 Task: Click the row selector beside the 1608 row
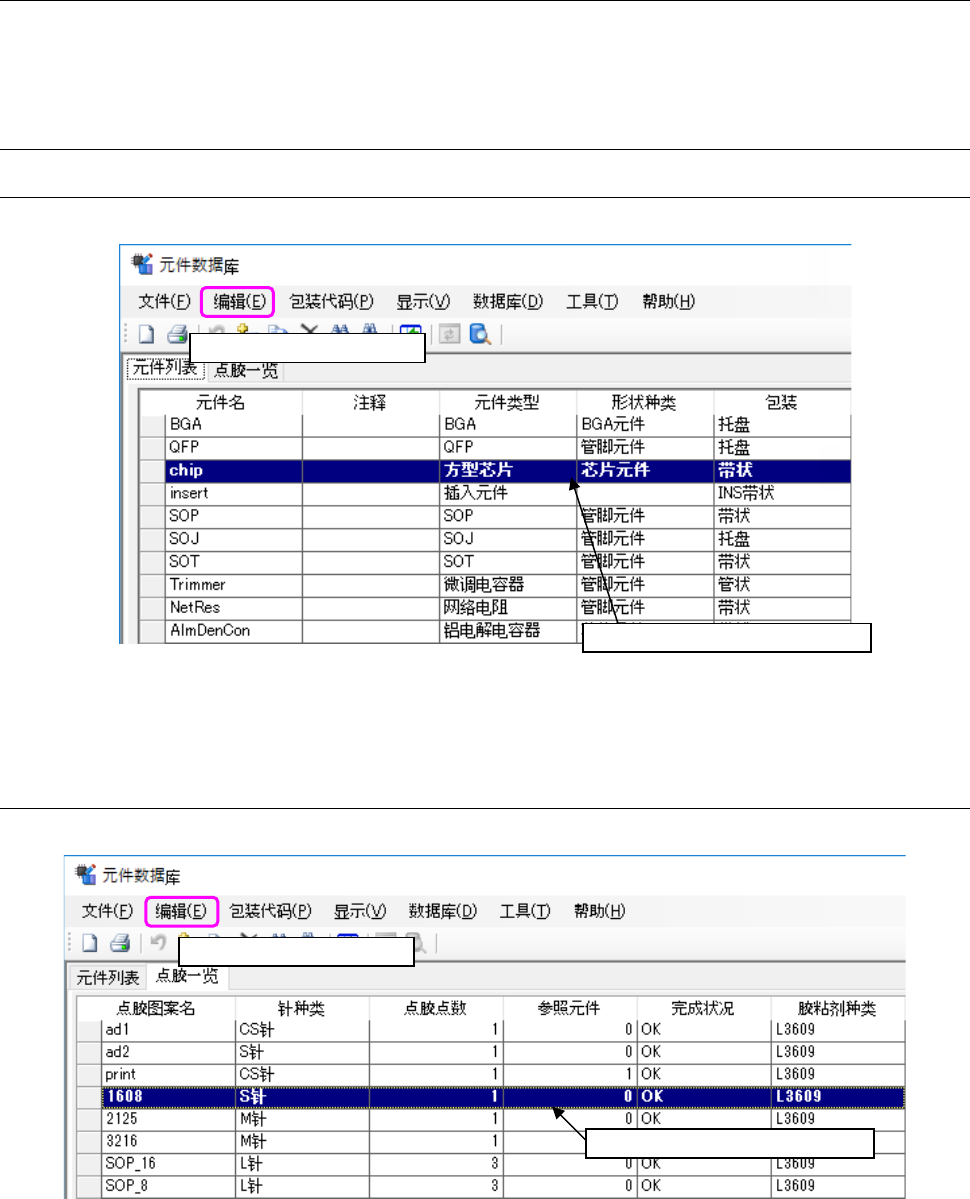(x=89, y=1097)
